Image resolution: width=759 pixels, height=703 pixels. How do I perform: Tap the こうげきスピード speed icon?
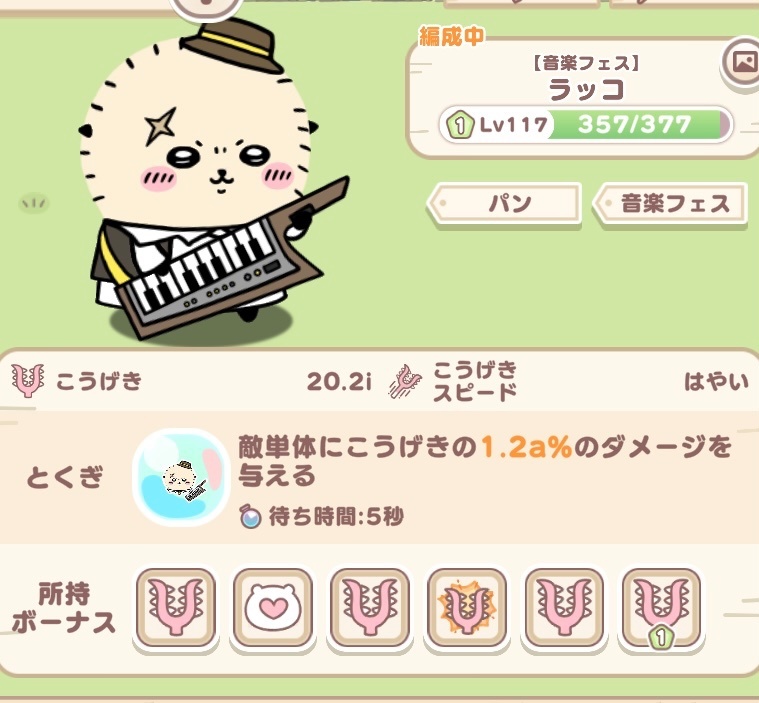406,381
